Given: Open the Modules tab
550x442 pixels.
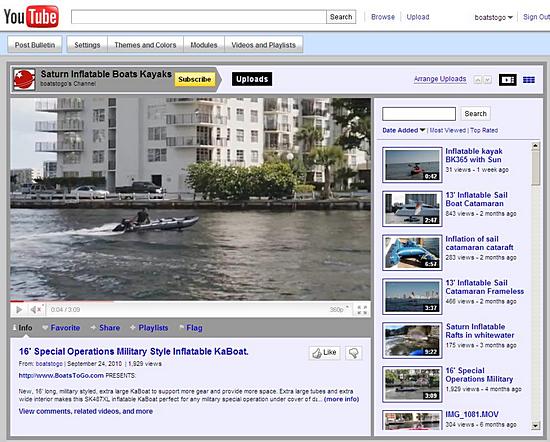Looking at the screenshot, I should point(204,45).
